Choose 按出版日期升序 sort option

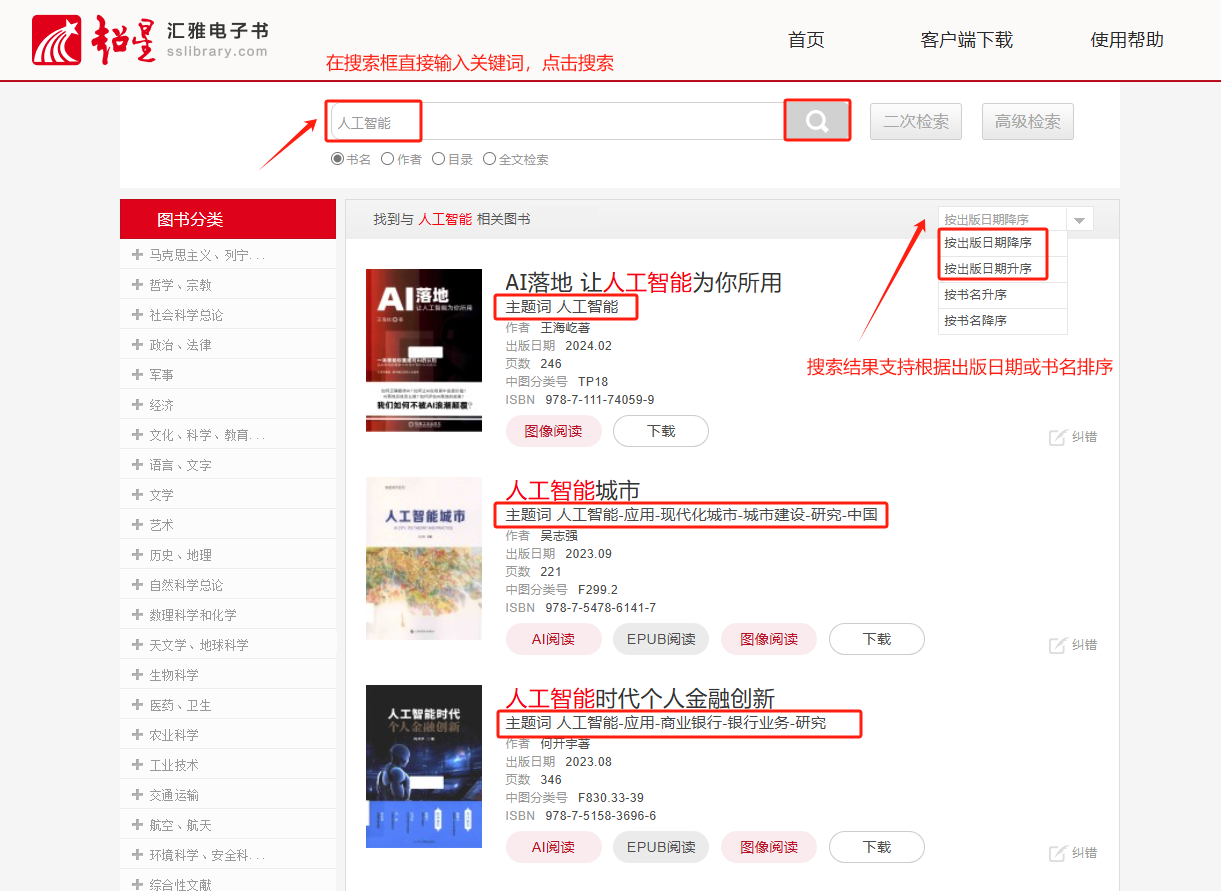[x=988, y=269]
